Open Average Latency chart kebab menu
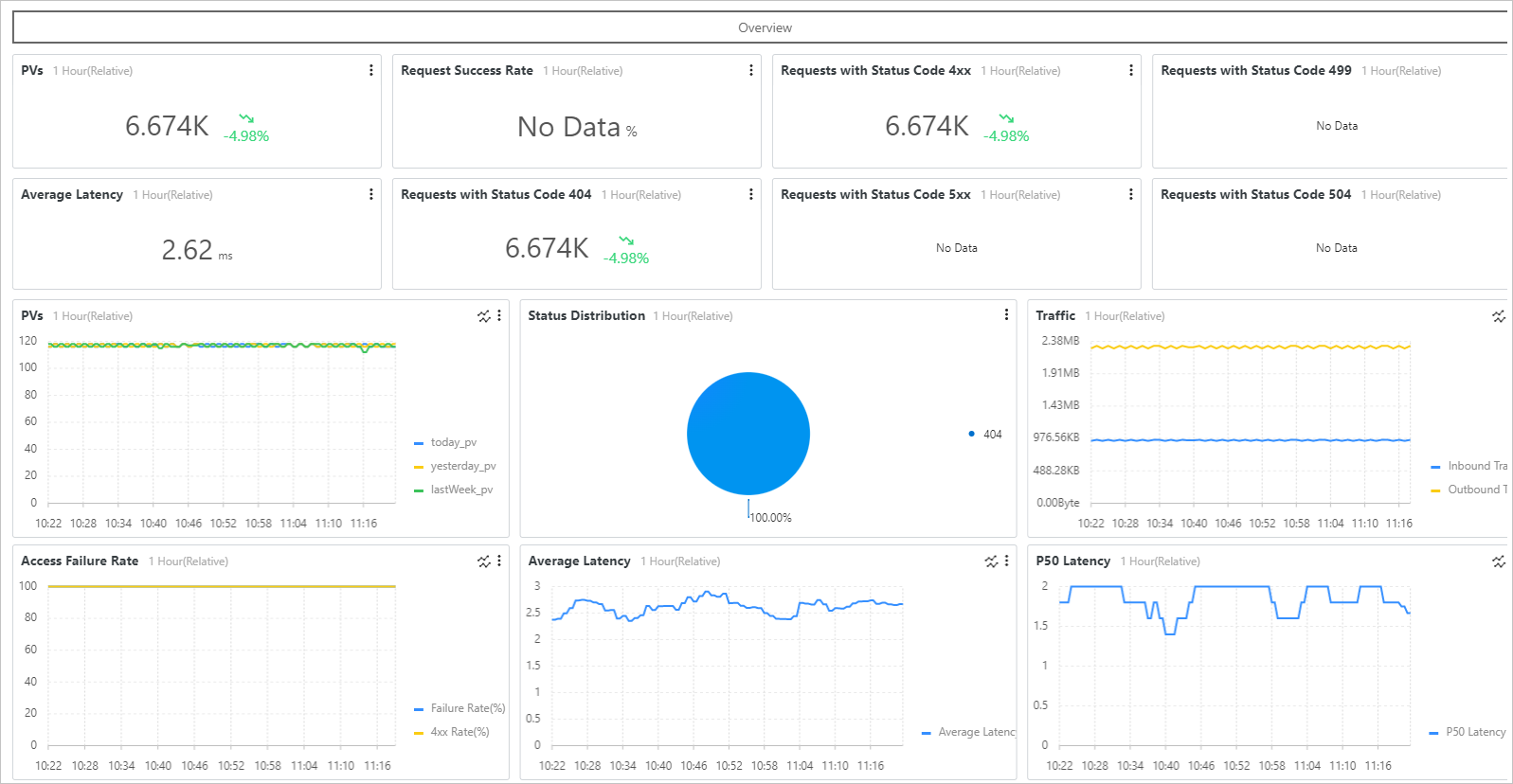Image resolution: width=1513 pixels, height=784 pixels. 1006,561
